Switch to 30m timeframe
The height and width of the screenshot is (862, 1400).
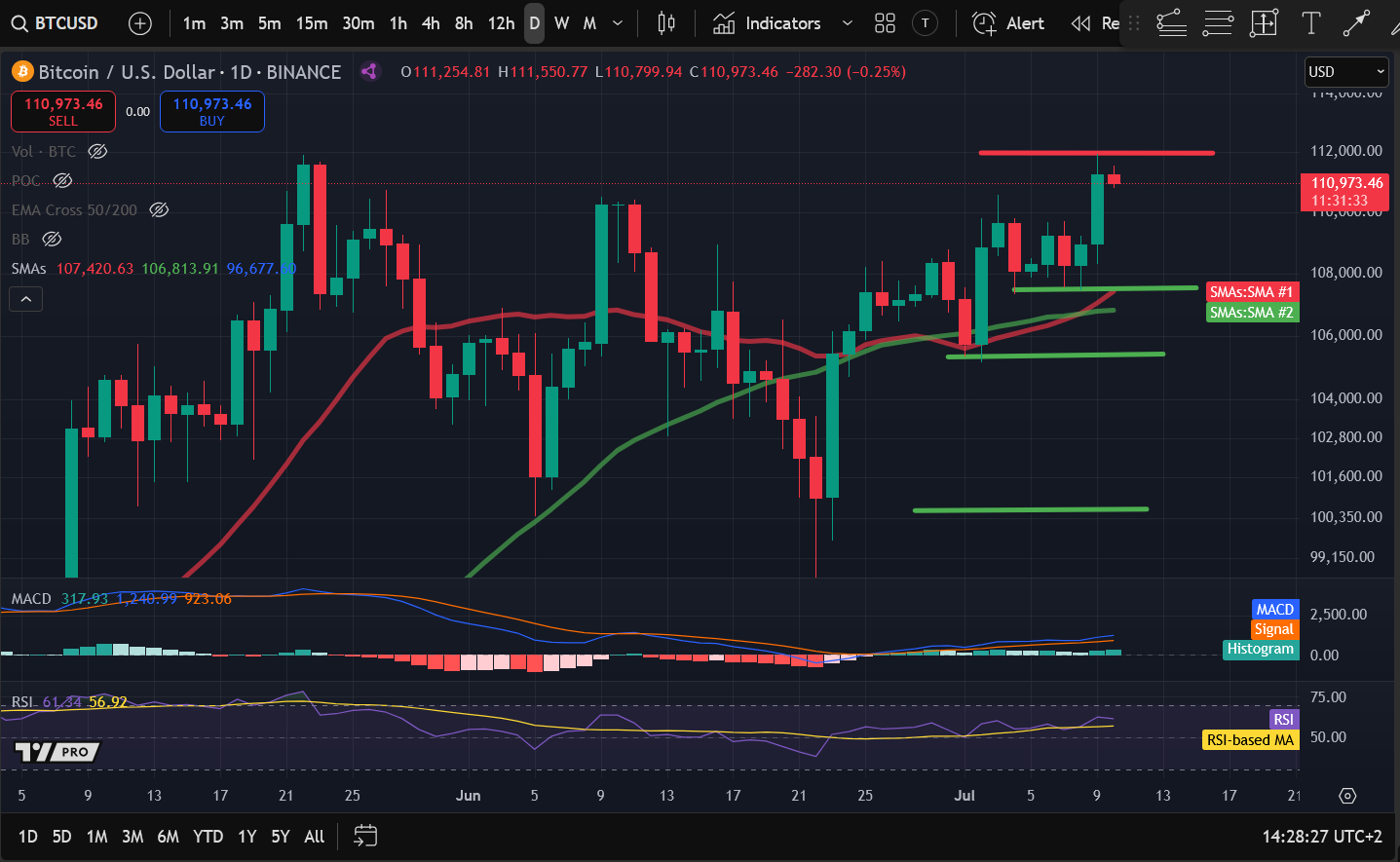click(x=359, y=23)
